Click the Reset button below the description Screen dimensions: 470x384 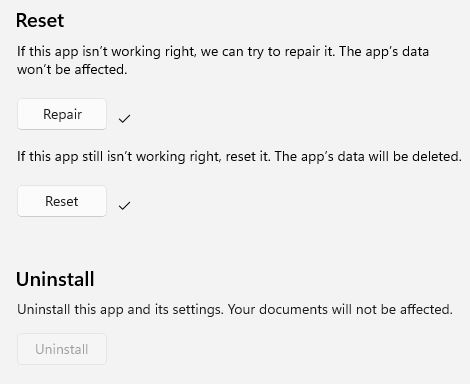62,201
